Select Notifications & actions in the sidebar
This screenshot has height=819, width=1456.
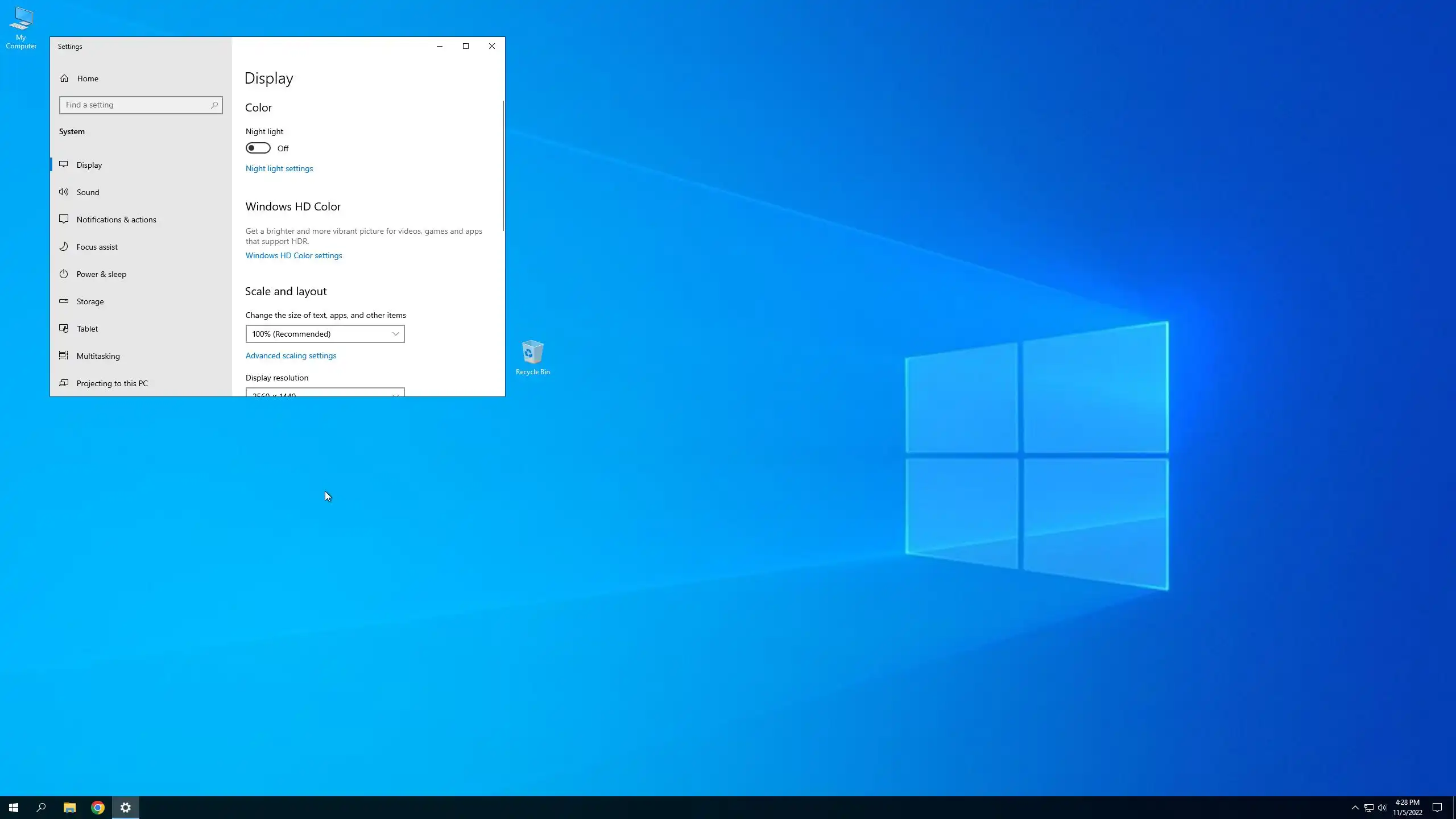[x=116, y=220]
